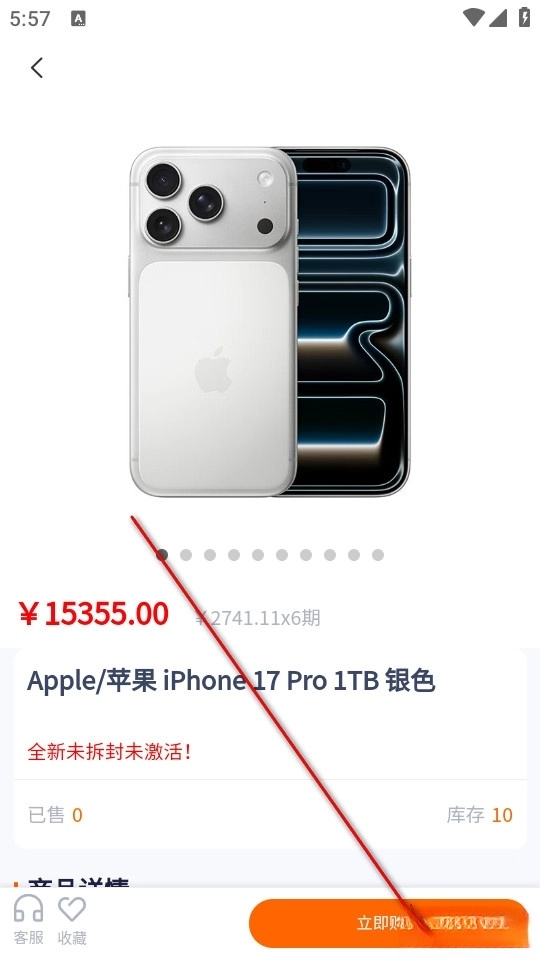Tap the ¥2741.11x6期 installment text
The width and height of the screenshot is (540, 960).
[258, 618]
